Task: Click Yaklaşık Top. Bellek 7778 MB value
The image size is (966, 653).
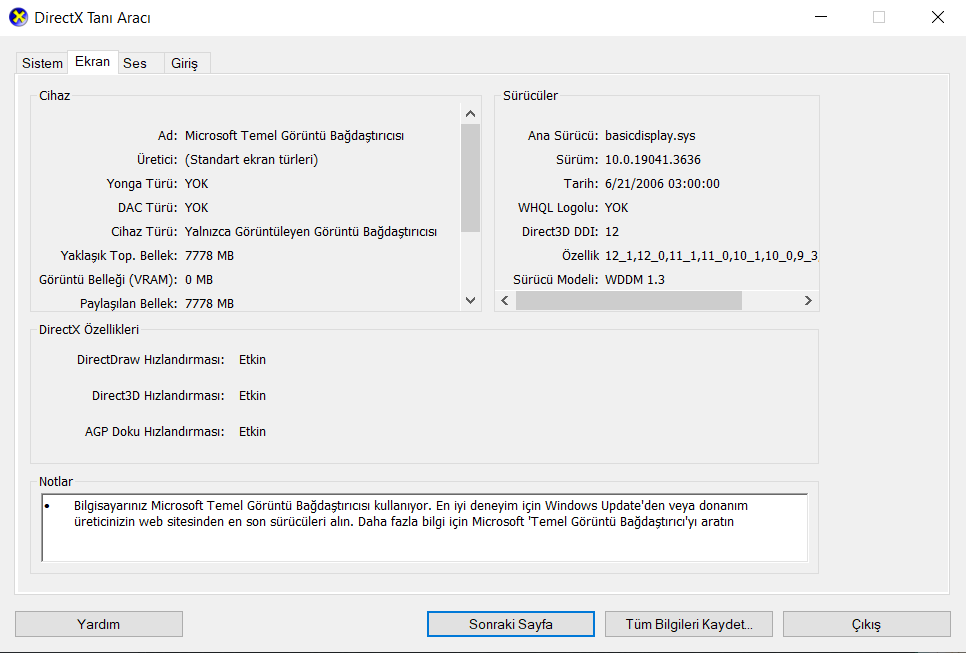Action: pos(209,256)
